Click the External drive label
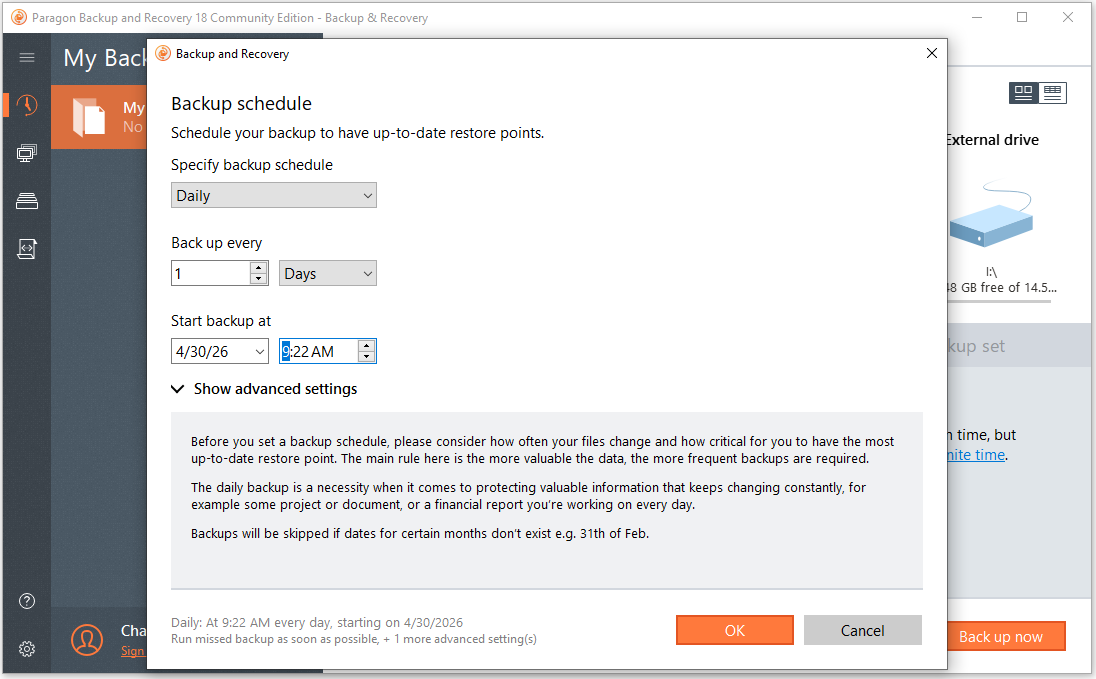 (992, 140)
